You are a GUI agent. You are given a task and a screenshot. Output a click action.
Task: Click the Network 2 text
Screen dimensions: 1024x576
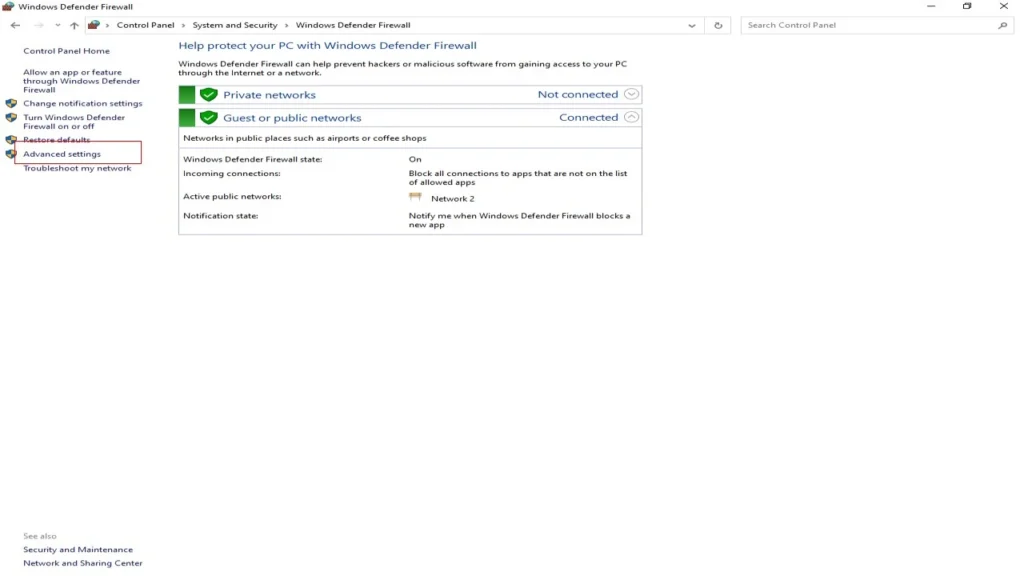(453, 199)
